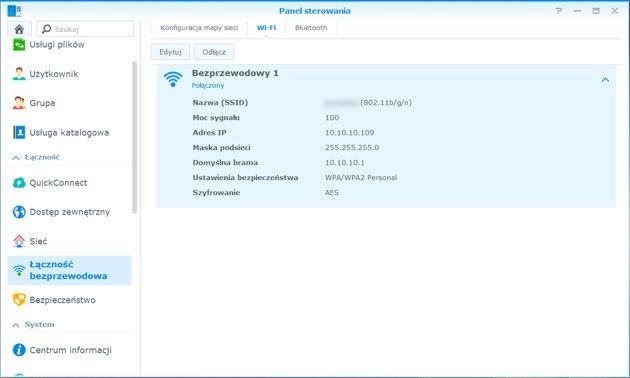
Task: Click the Centrum informacji info icon
Action: (x=19, y=350)
